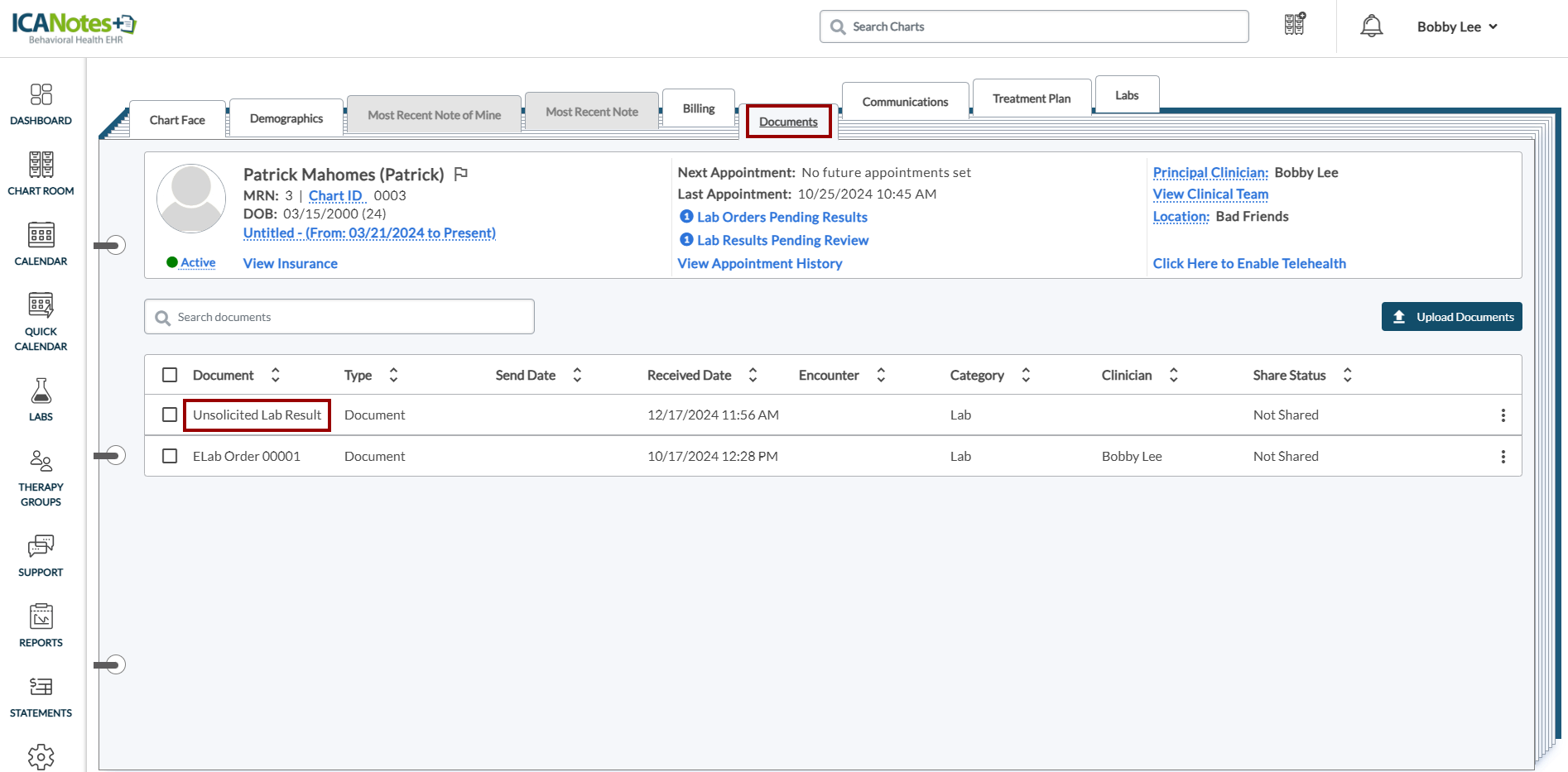Open row options for Unsolicited Lab Result

coord(1503,415)
